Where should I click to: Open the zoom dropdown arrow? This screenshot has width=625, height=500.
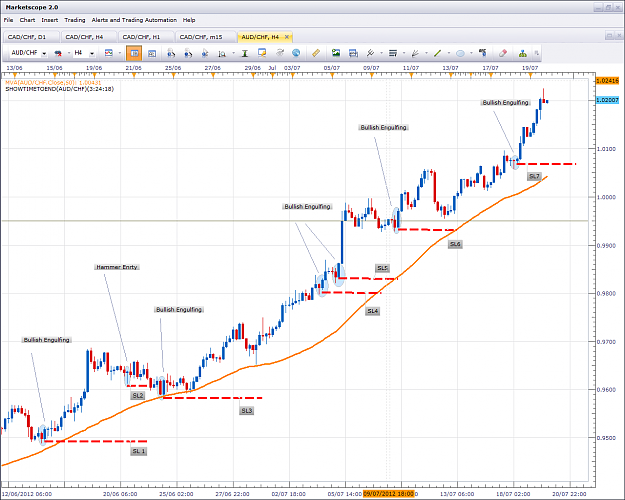[233, 53]
